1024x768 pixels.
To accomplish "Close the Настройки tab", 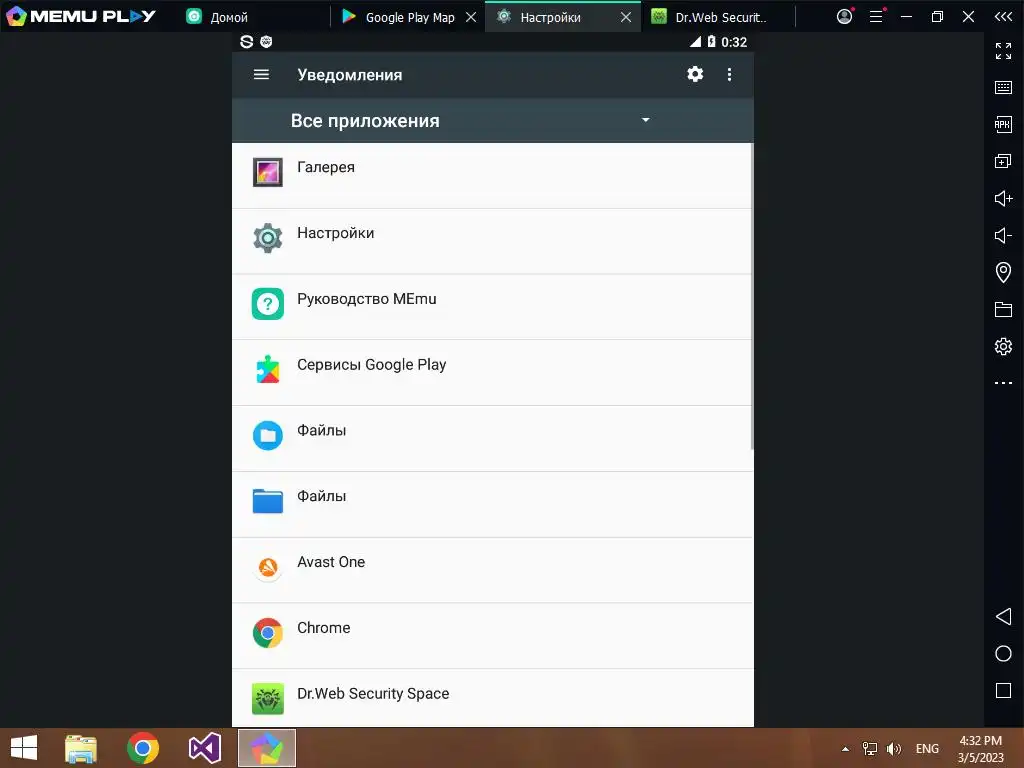I will pos(626,17).
